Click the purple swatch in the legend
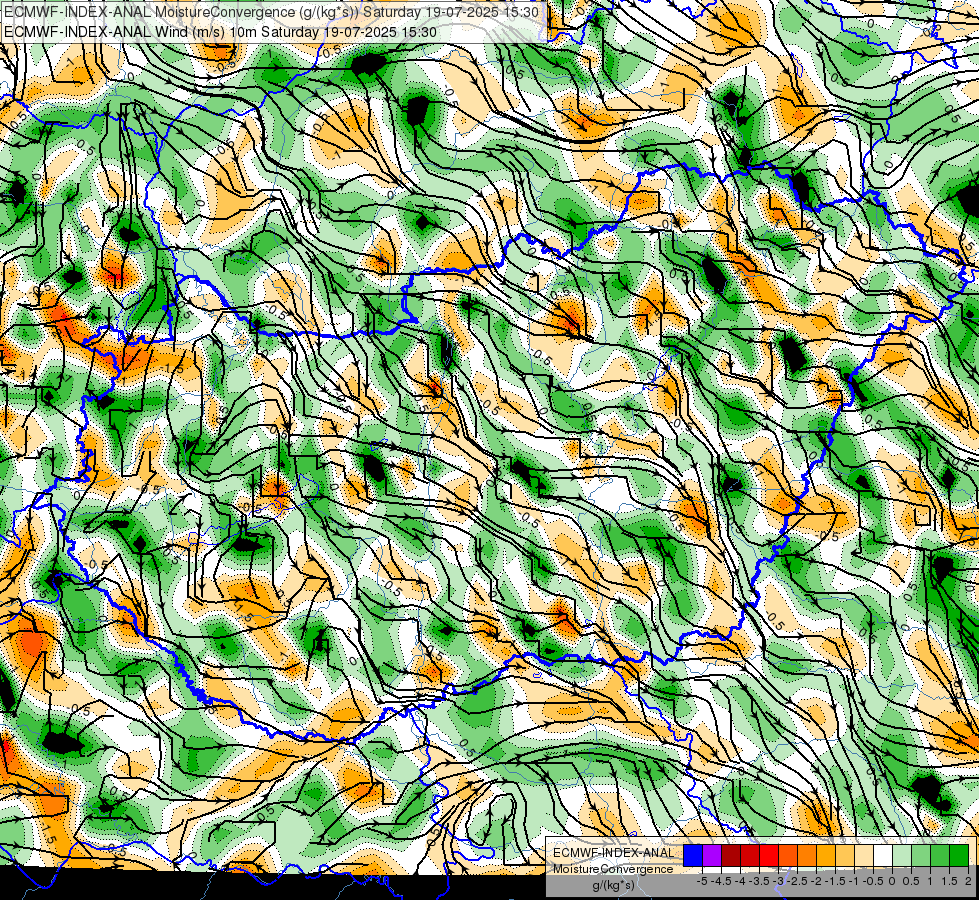This screenshot has width=979, height=900. (712, 856)
